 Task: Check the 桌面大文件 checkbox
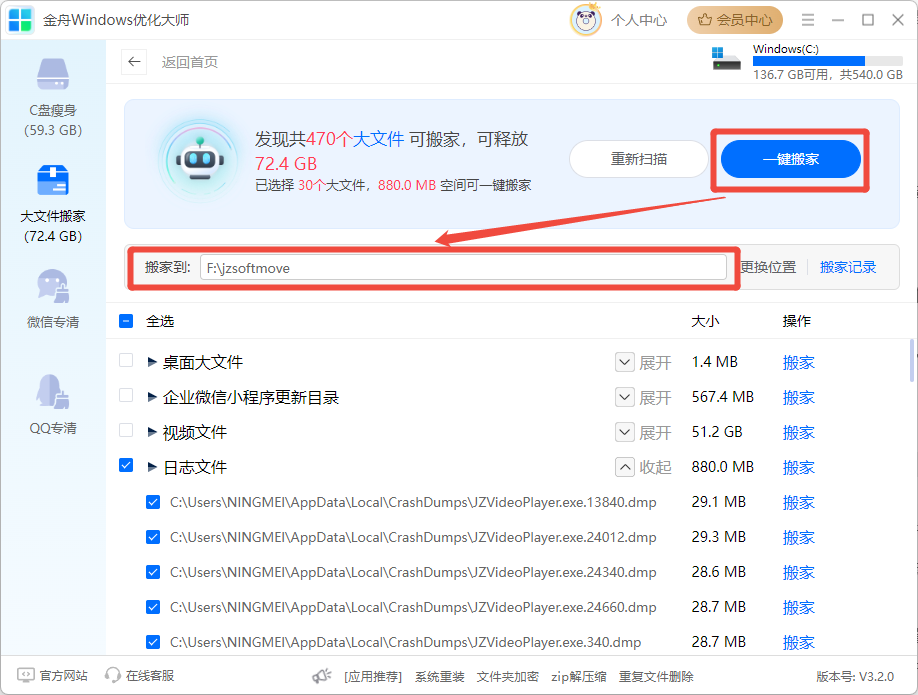tap(126, 360)
